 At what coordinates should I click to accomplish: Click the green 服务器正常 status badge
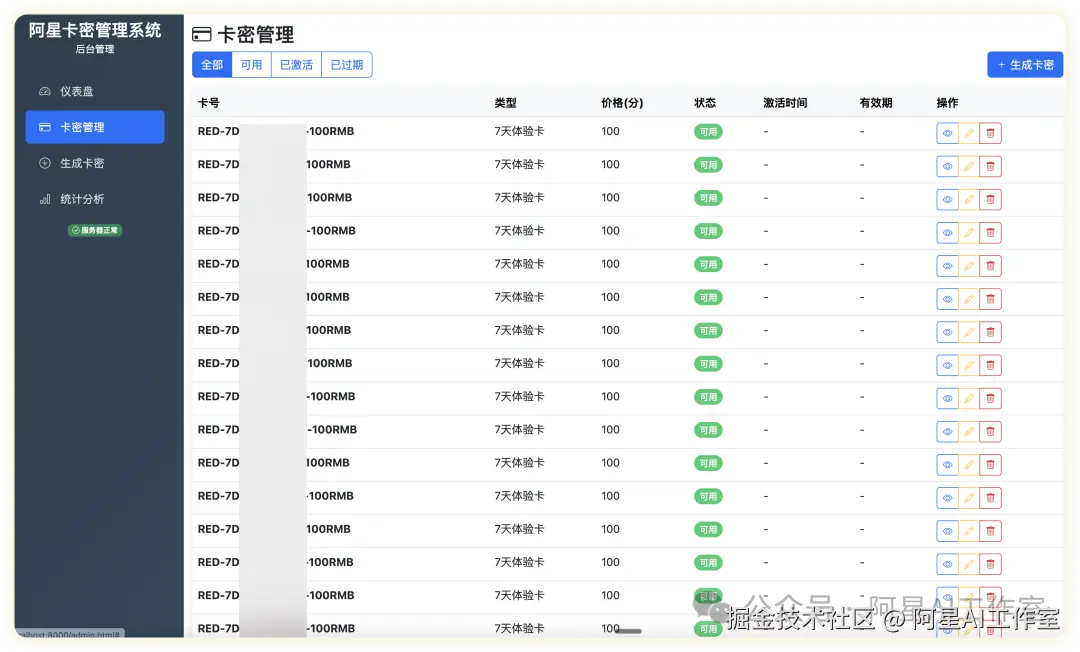95,229
